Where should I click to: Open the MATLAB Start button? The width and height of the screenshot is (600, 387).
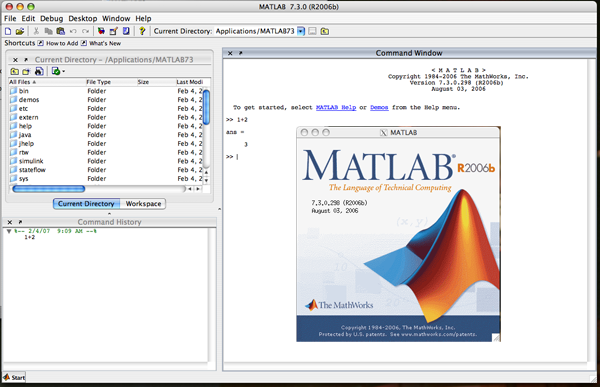tap(14, 377)
